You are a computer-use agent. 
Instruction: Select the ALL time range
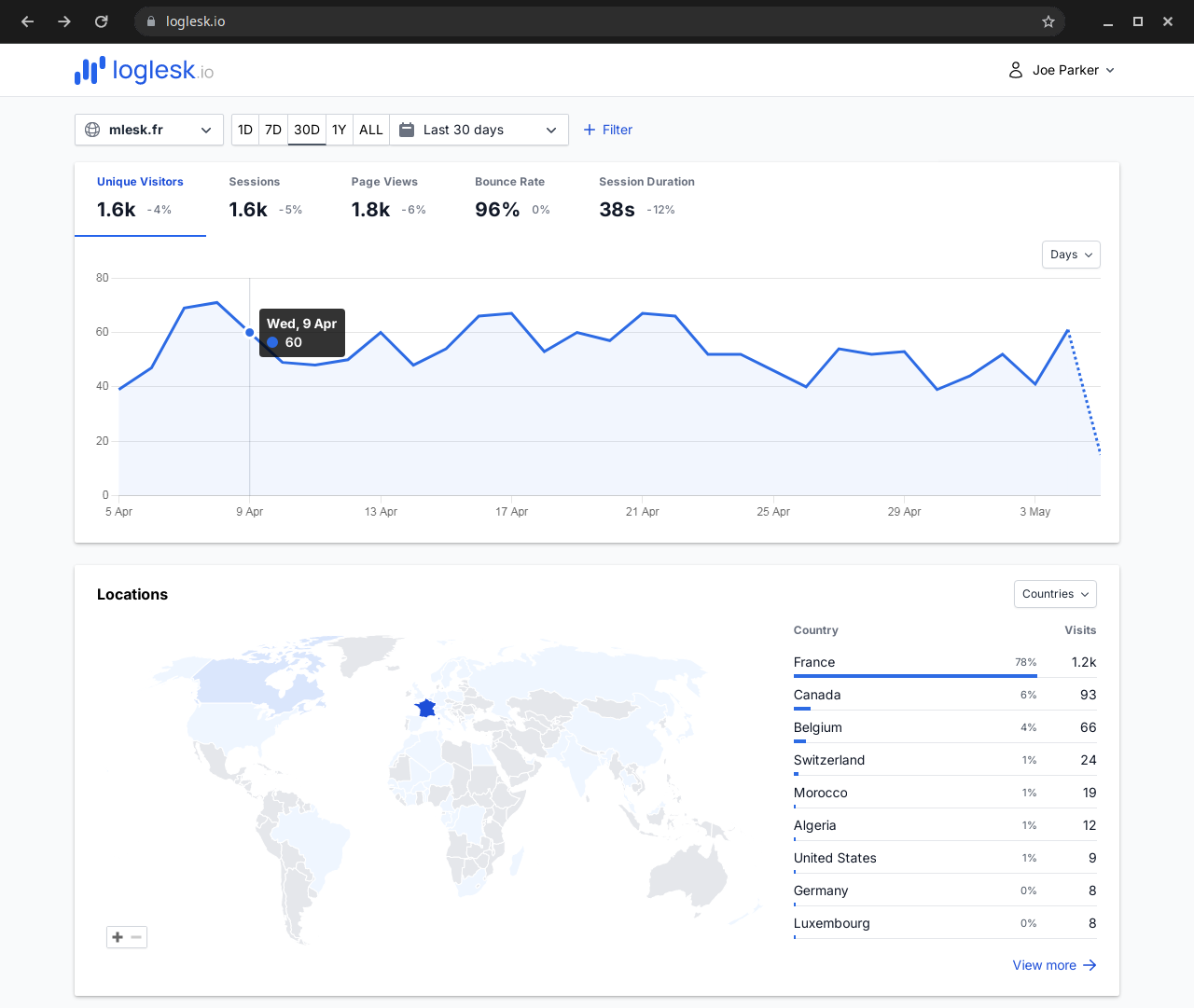(x=371, y=130)
